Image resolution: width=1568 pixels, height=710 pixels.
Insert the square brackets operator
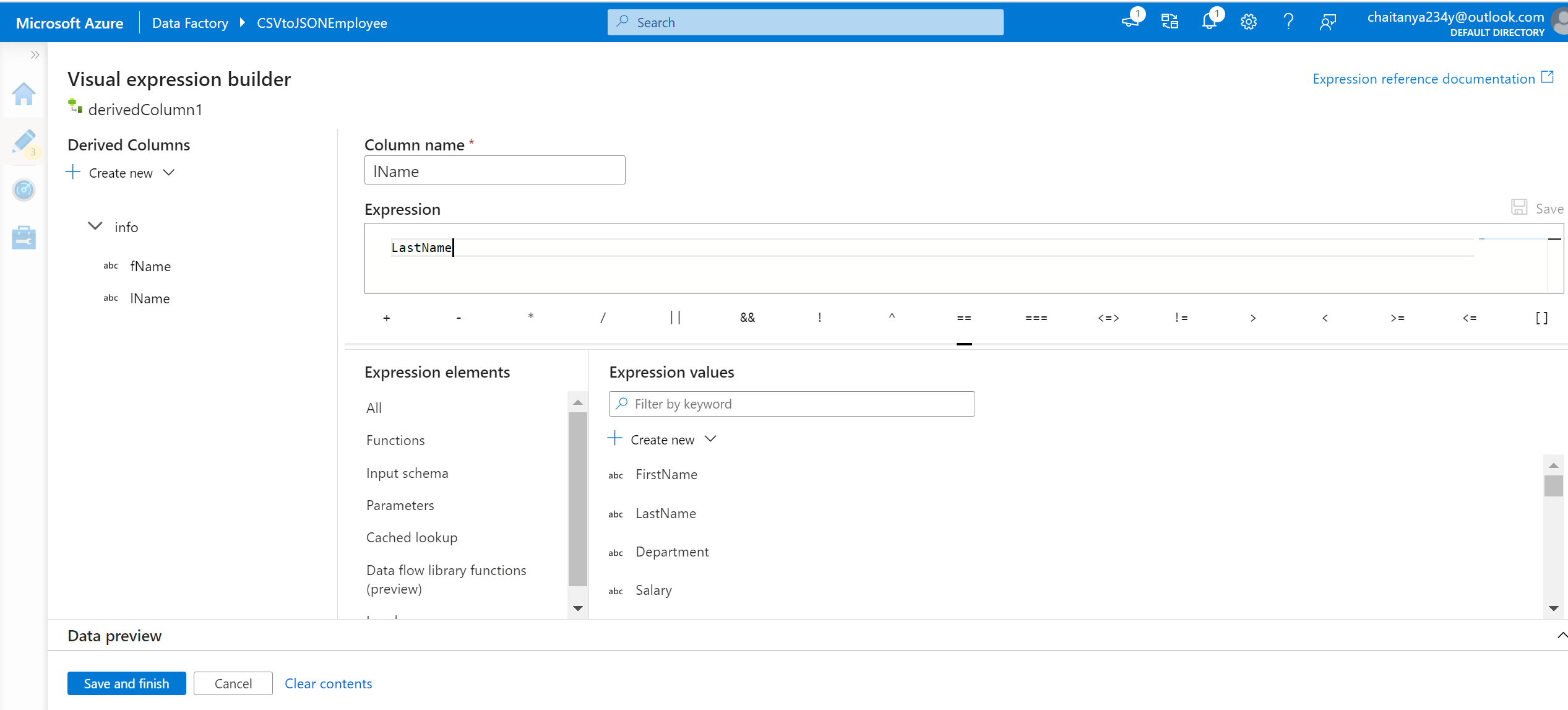coord(1542,318)
